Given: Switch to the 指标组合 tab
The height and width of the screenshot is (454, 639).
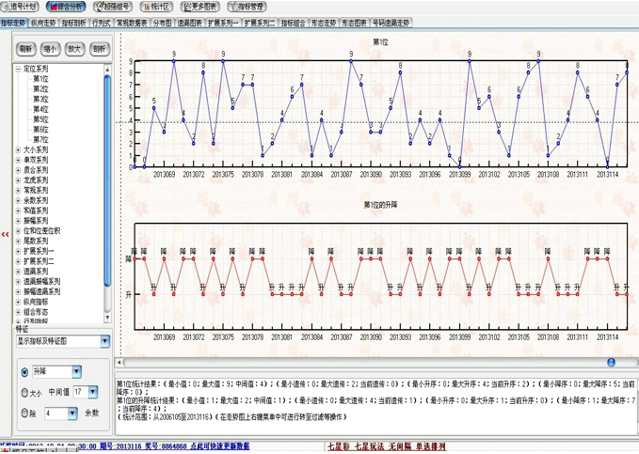Looking at the screenshot, I should [x=293, y=23].
